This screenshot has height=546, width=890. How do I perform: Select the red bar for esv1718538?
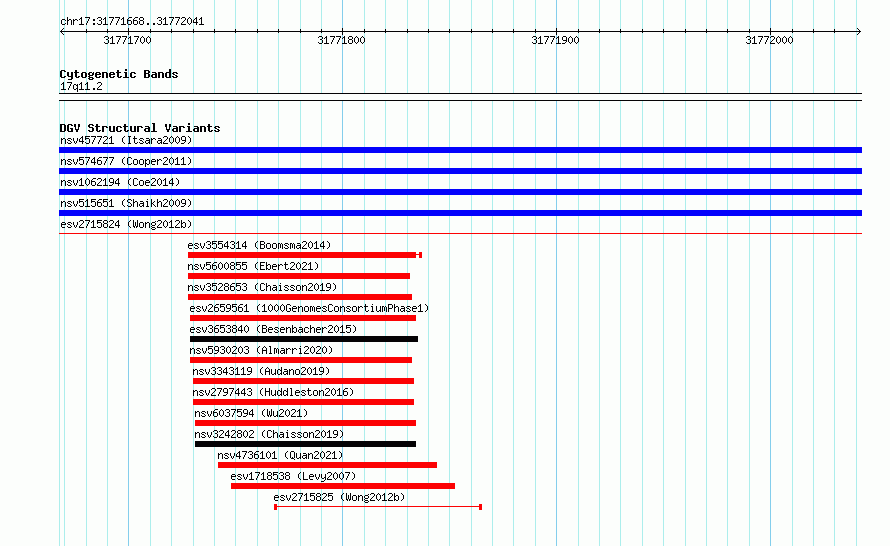tap(343, 486)
